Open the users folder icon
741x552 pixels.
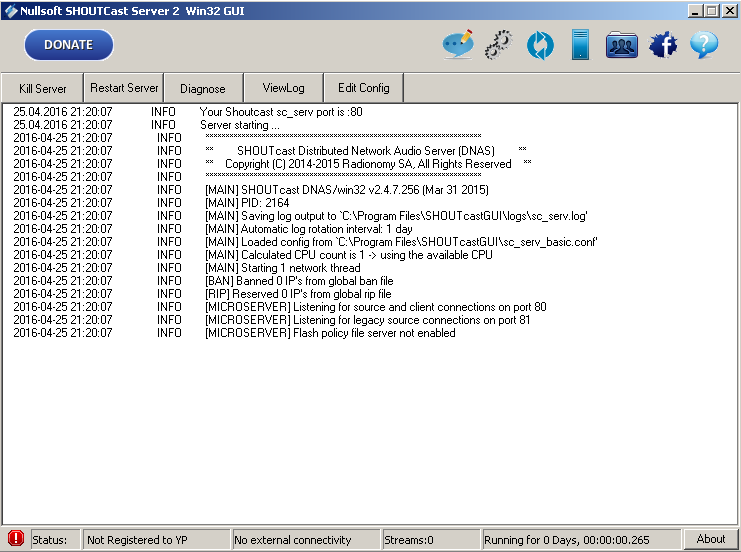point(621,45)
